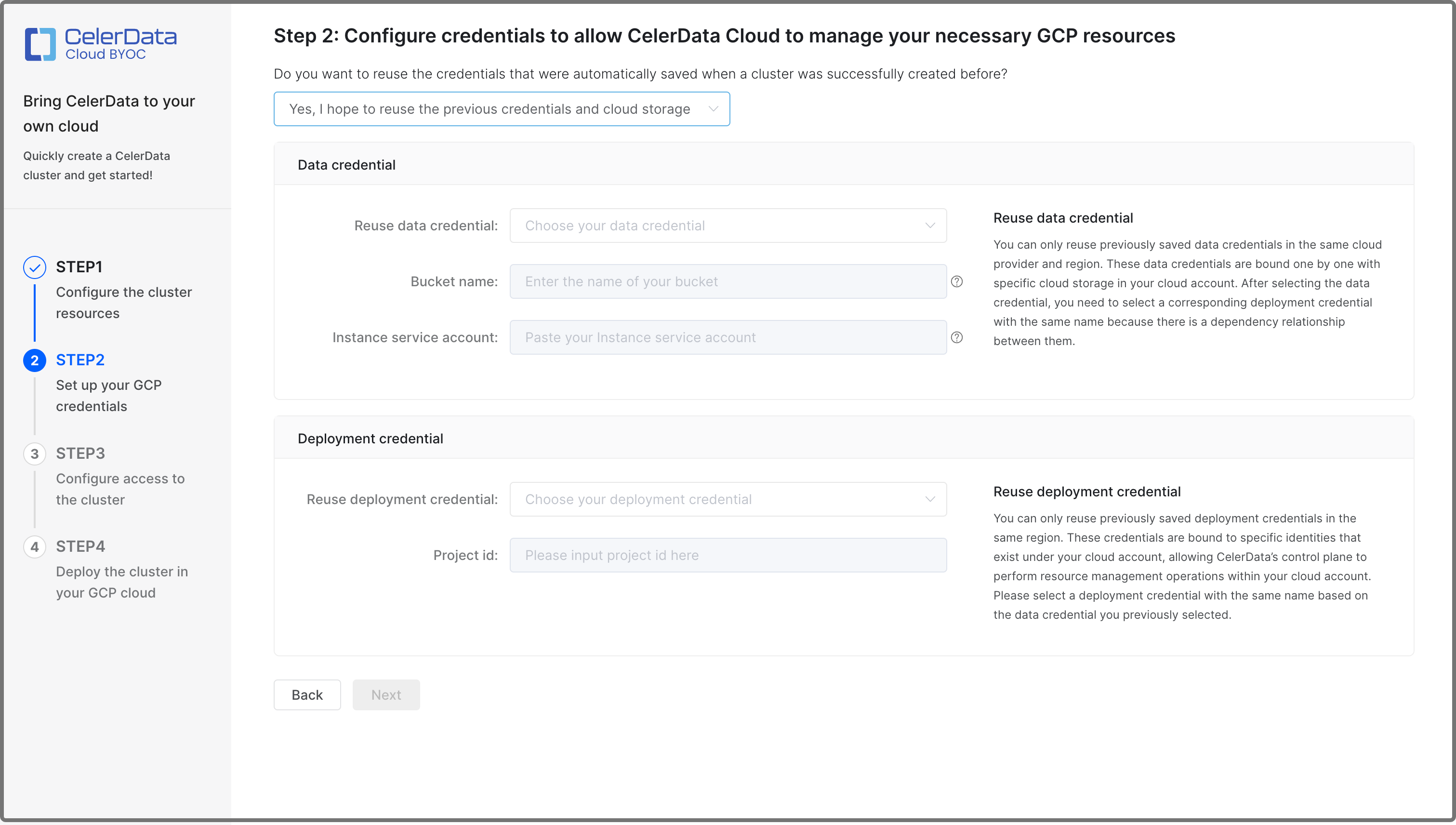Click the Next button
This screenshot has width=1456, height=825.
point(386,695)
